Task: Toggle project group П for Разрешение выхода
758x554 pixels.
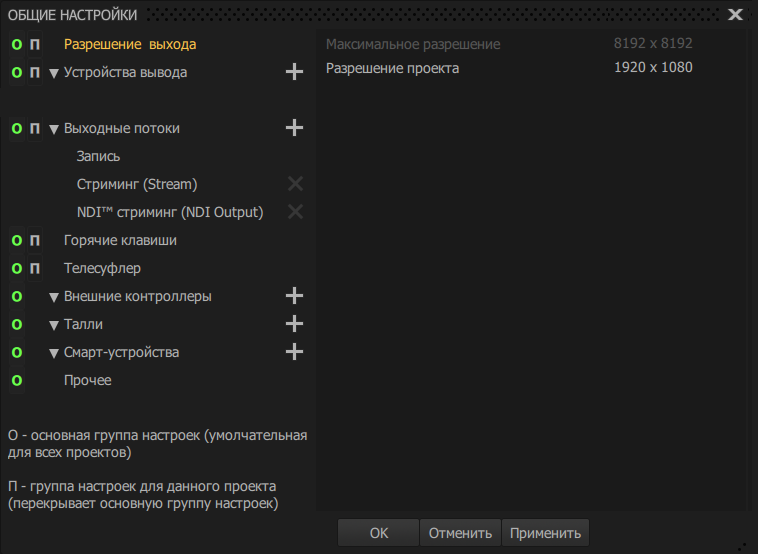Action: tap(35, 45)
